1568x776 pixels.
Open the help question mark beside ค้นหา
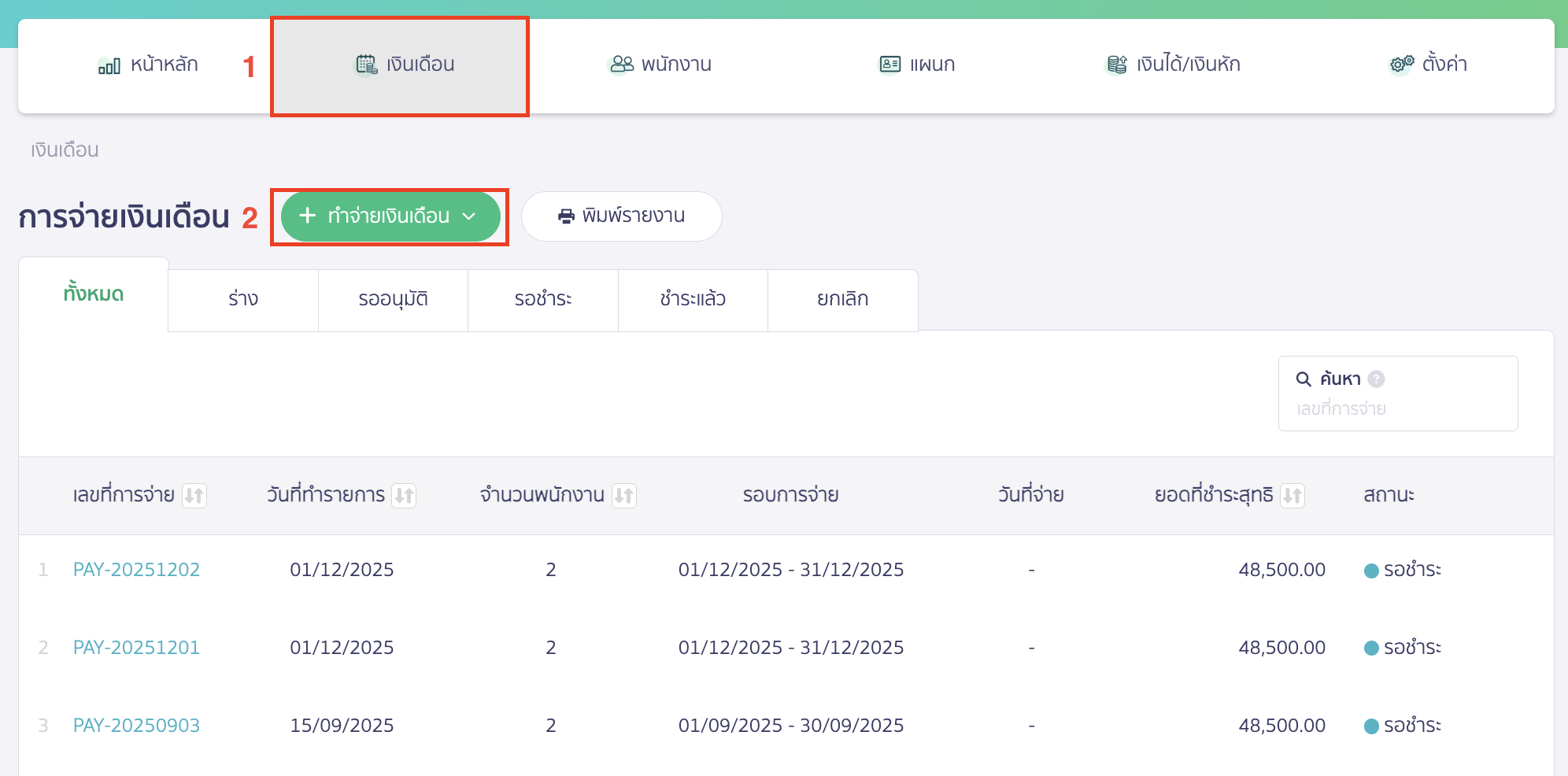tap(1376, 379)
